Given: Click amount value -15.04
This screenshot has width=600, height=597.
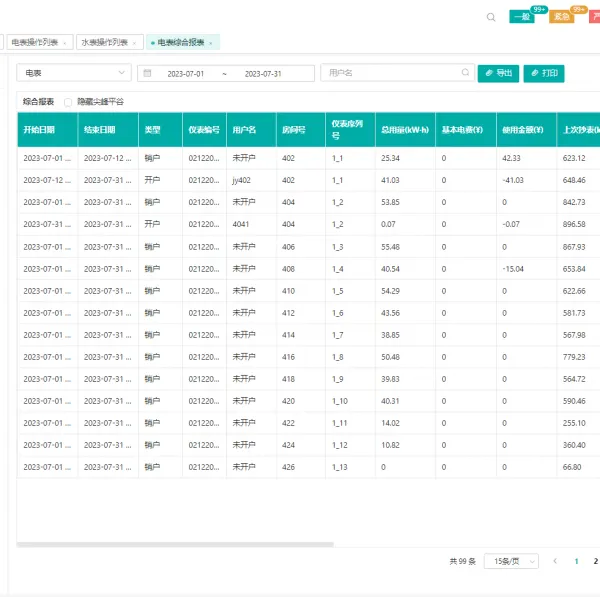Looking at the screenshot, I should point(513,269).
